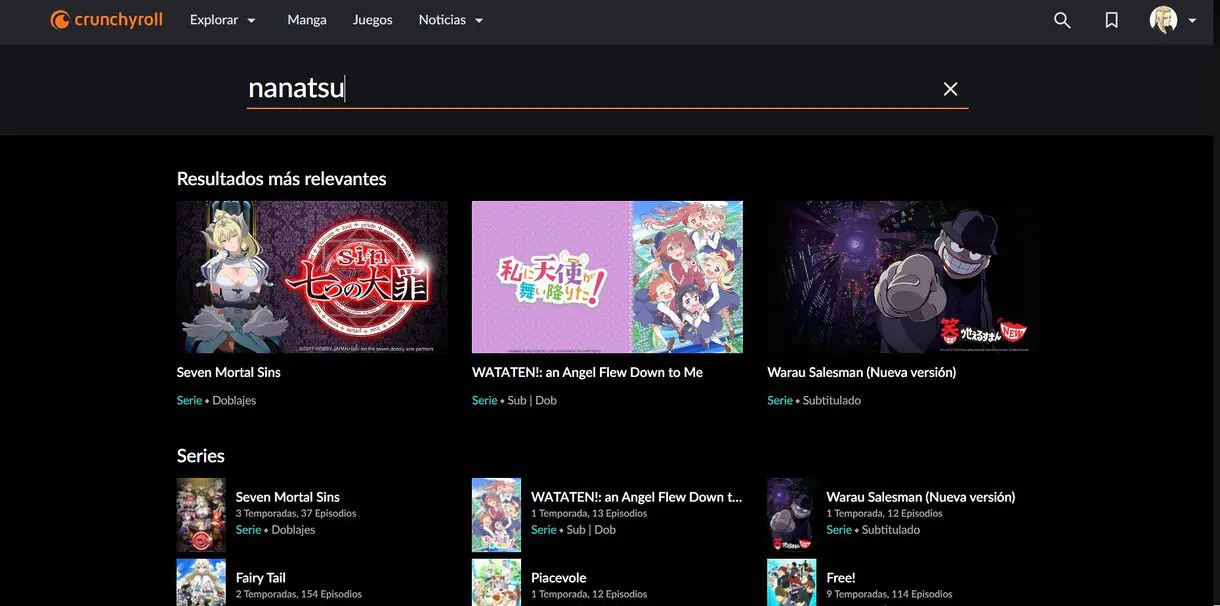Select Free! poster thumbnail
The width and height of the screenshot is (1220, 606).
(792, 582)
